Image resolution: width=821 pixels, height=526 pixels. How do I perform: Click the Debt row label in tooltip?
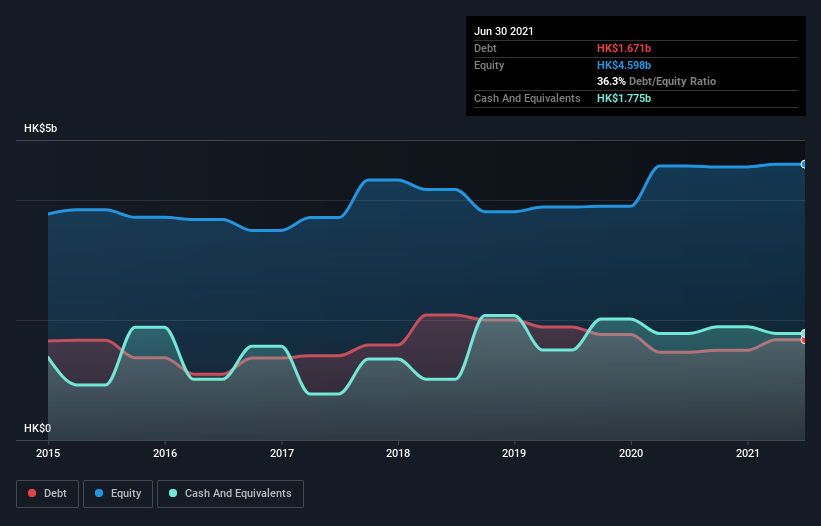tap(485, 49)
